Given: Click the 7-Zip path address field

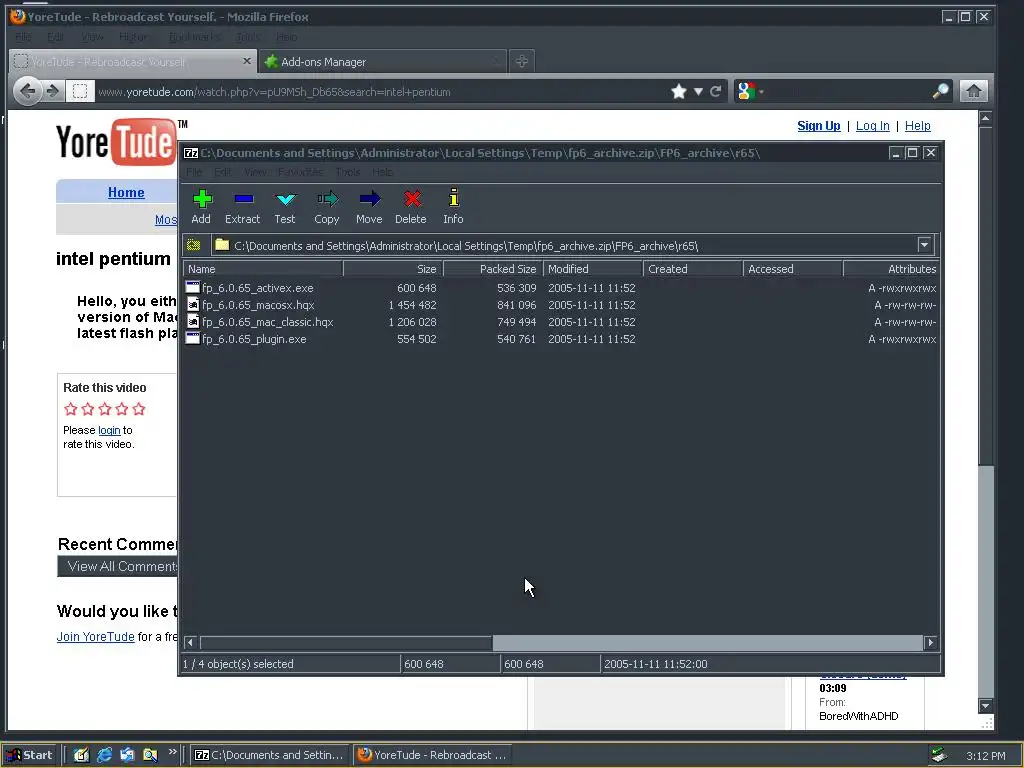Looking at the screenshot, I should 565,246.
